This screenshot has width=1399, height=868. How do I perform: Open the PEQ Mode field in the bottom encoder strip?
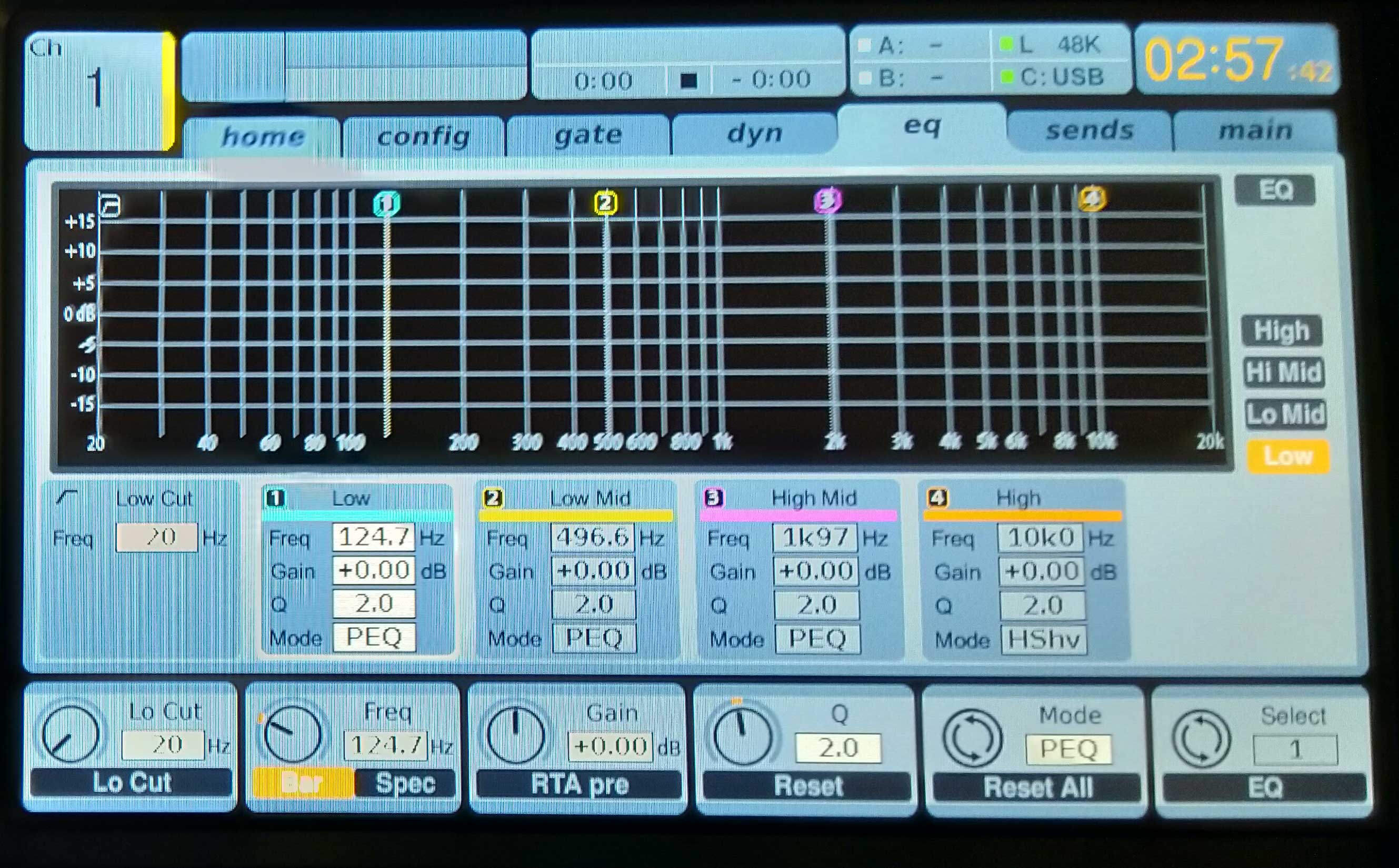click(1068, 749)
